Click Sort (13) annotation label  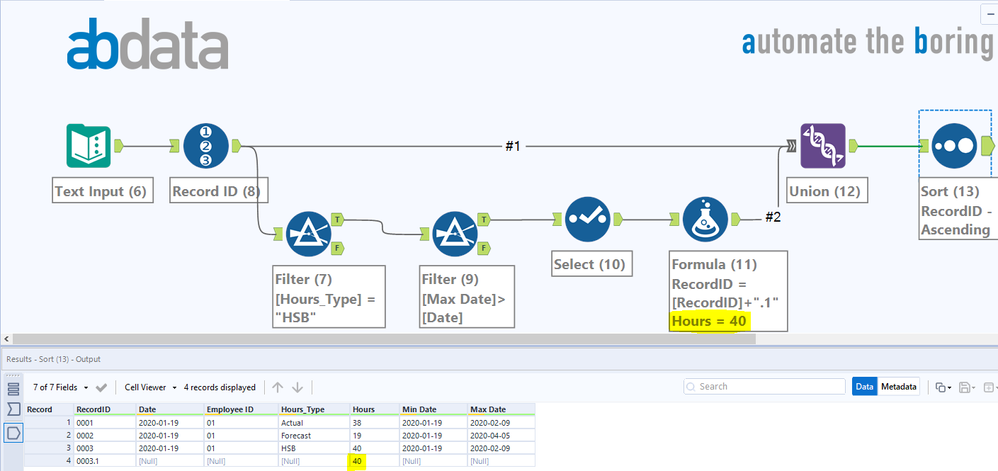(957, 210)
